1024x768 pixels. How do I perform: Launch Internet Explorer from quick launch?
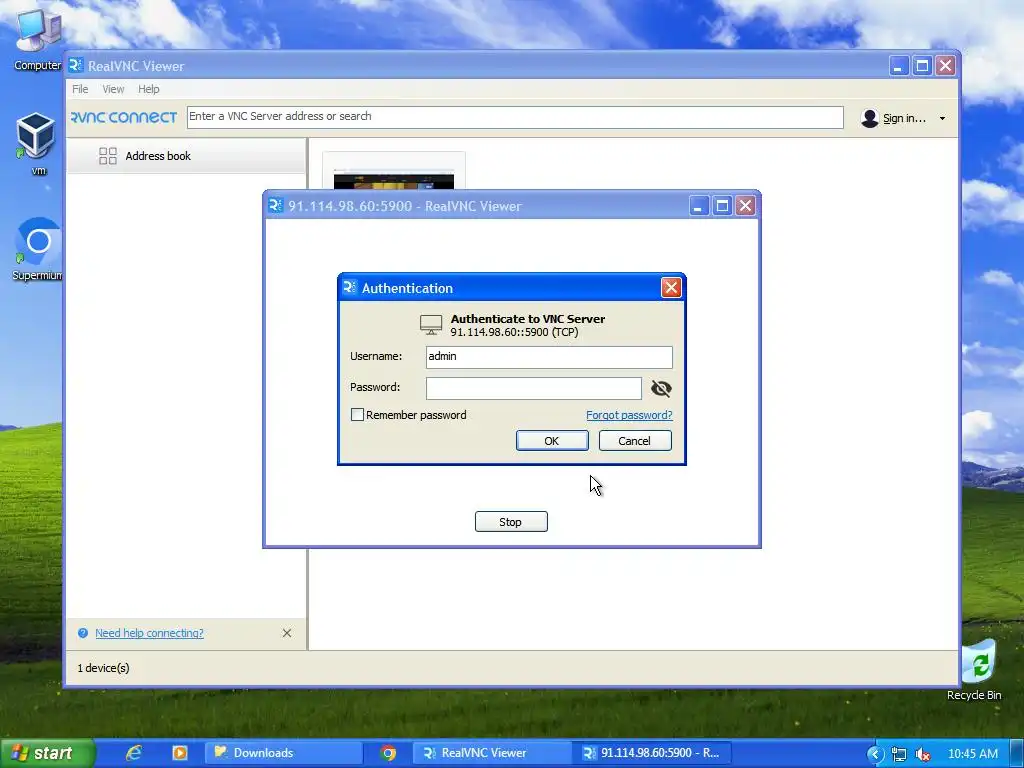tap(134, 753)
